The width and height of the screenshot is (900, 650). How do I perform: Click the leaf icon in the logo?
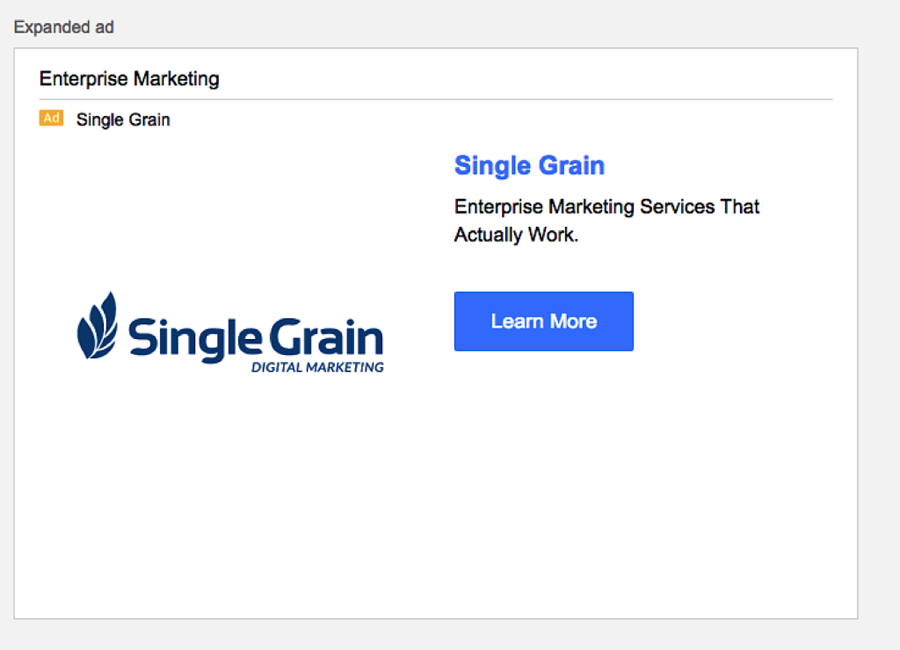[x=97, y=326]
